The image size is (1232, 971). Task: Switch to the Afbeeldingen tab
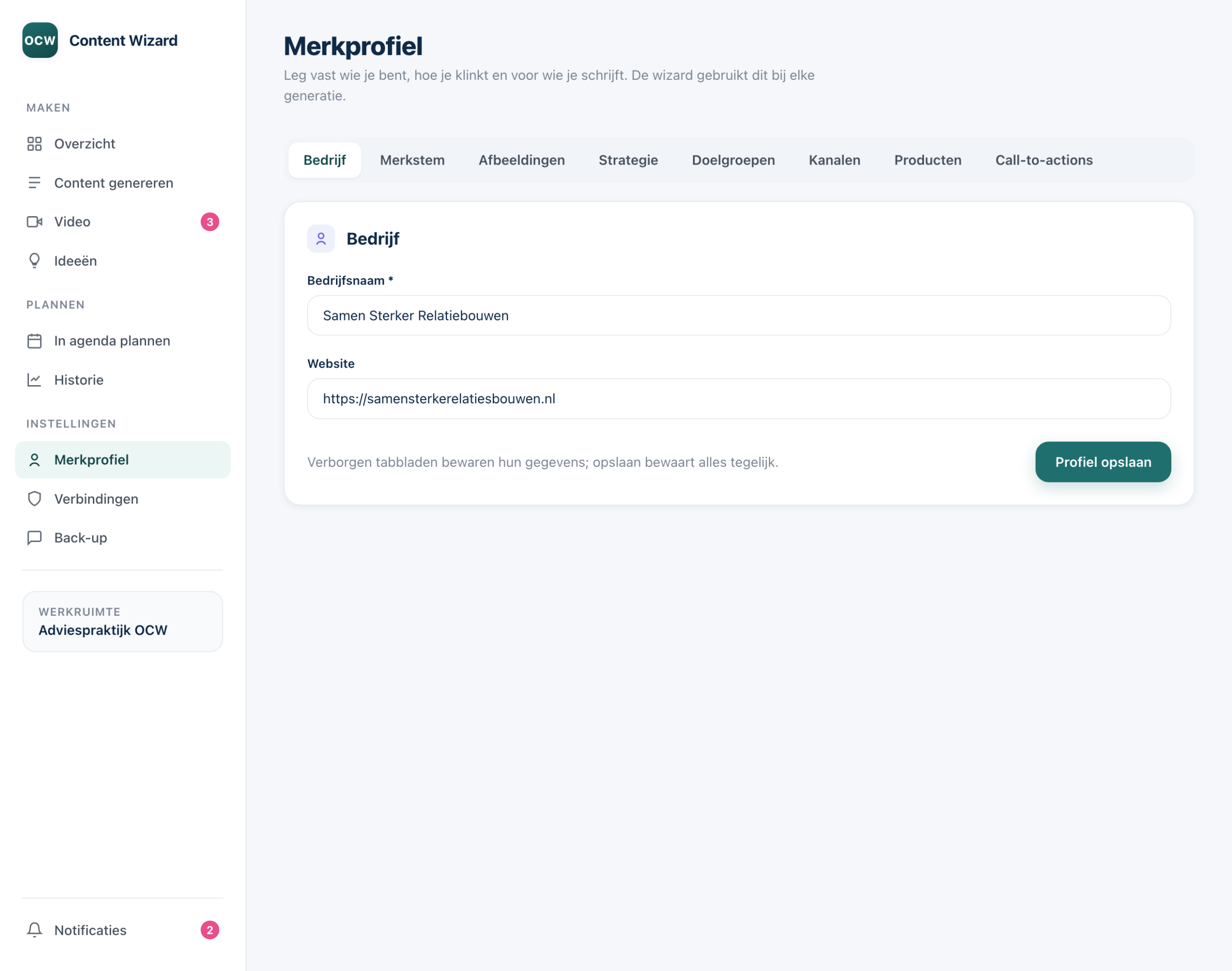click(522, 160)
